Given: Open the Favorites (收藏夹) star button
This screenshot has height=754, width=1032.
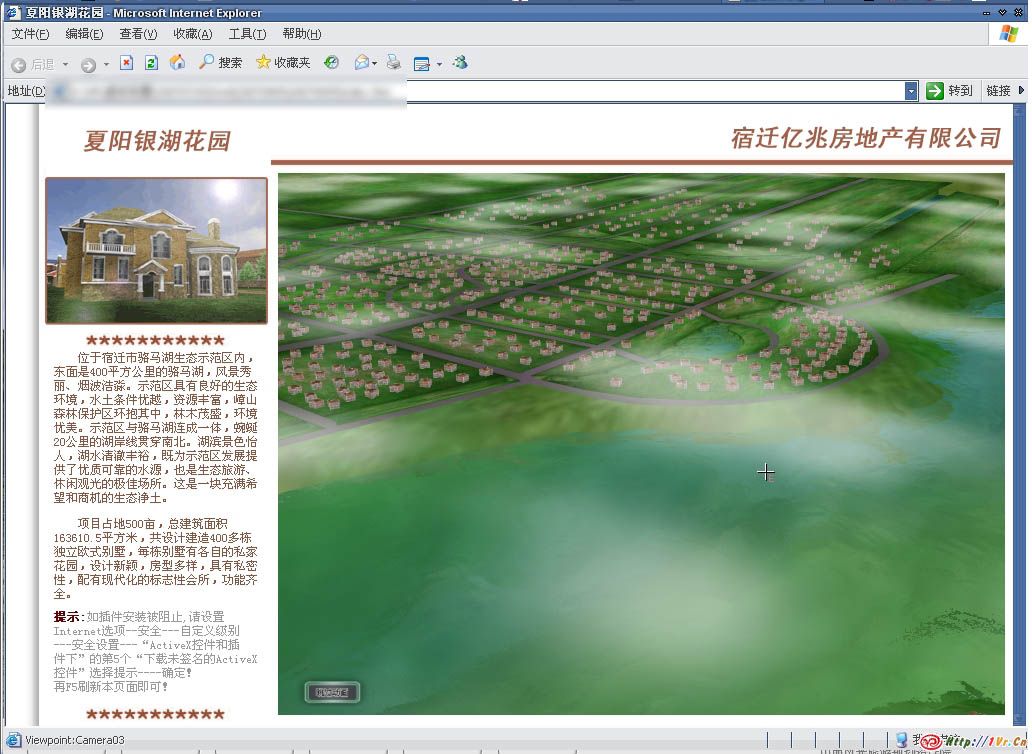Looking at the screenshot, I should [x=283, y=63].
